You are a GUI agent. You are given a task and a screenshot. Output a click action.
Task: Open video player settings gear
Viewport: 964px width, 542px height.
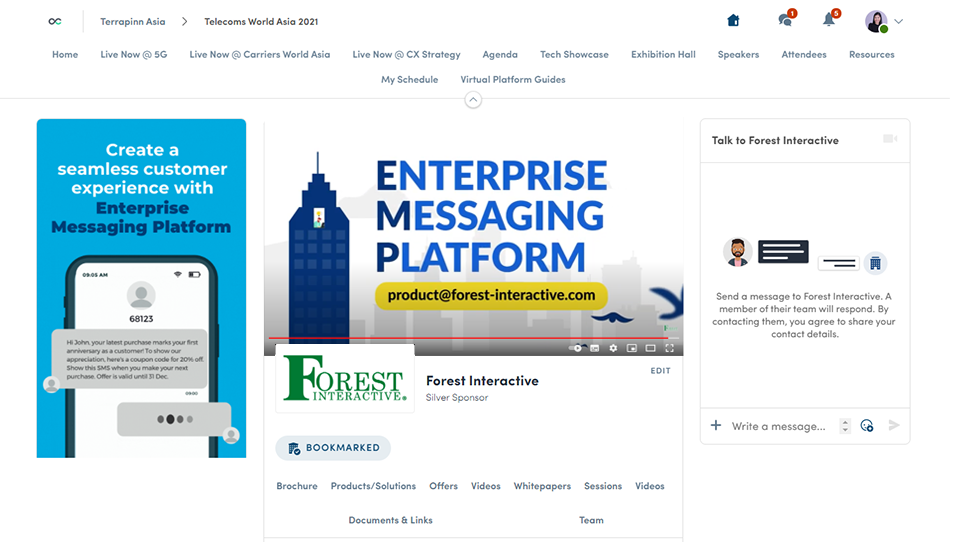pyautogui.click(x=613, y=348)
